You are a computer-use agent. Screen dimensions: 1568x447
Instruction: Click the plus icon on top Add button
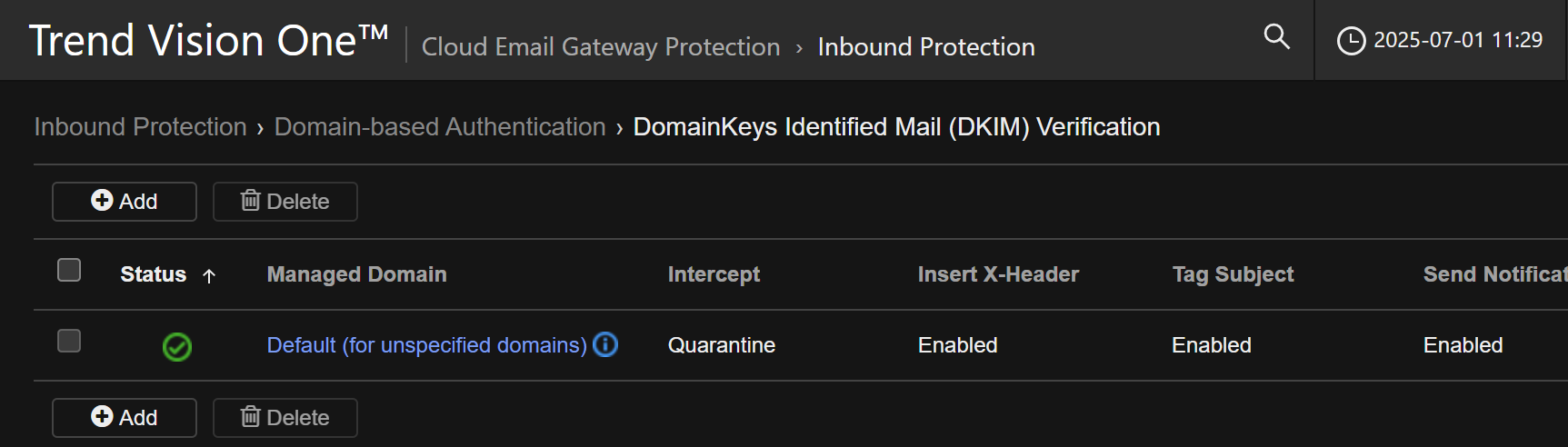click(102, 200)
